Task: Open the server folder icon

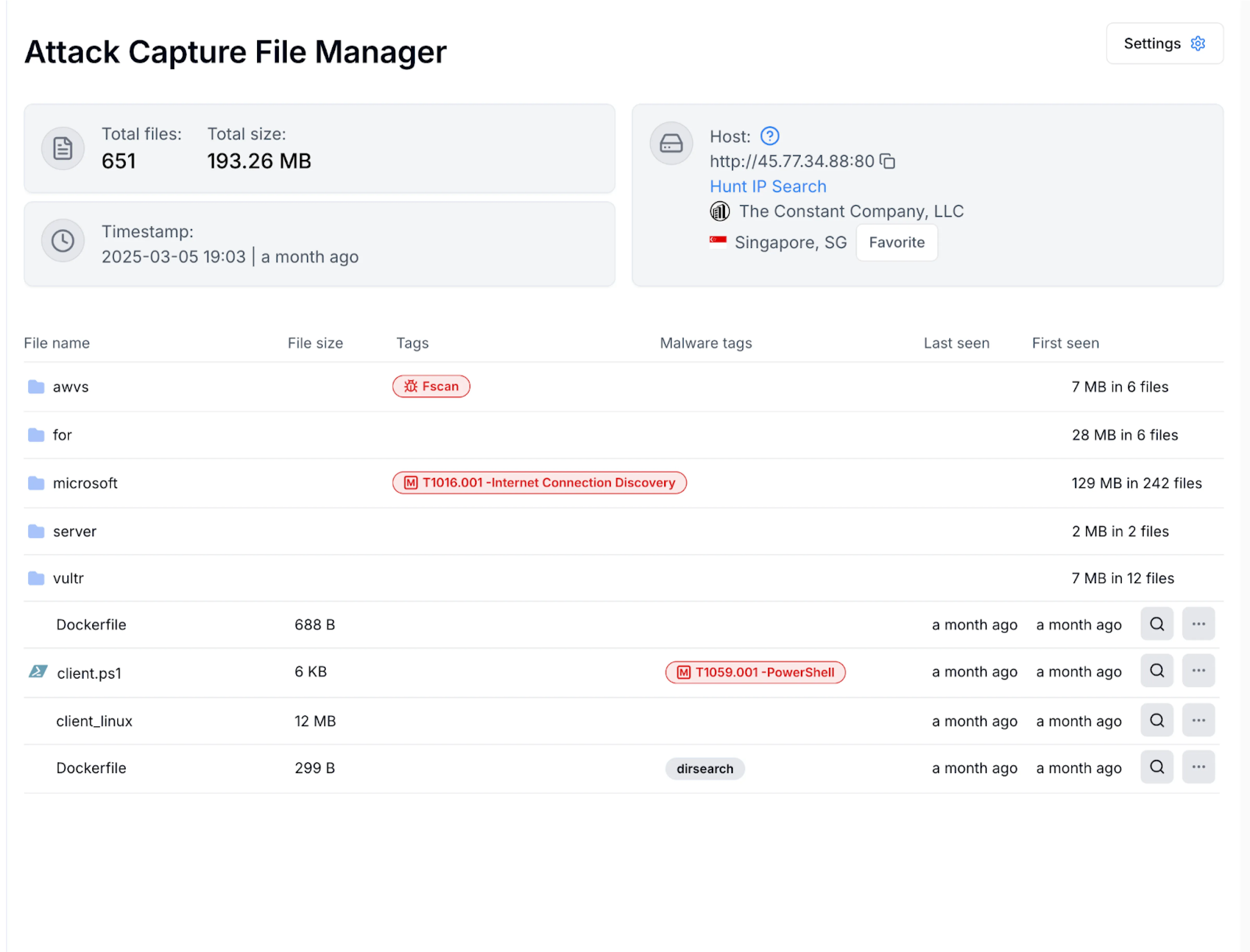Action: [36, 532]
